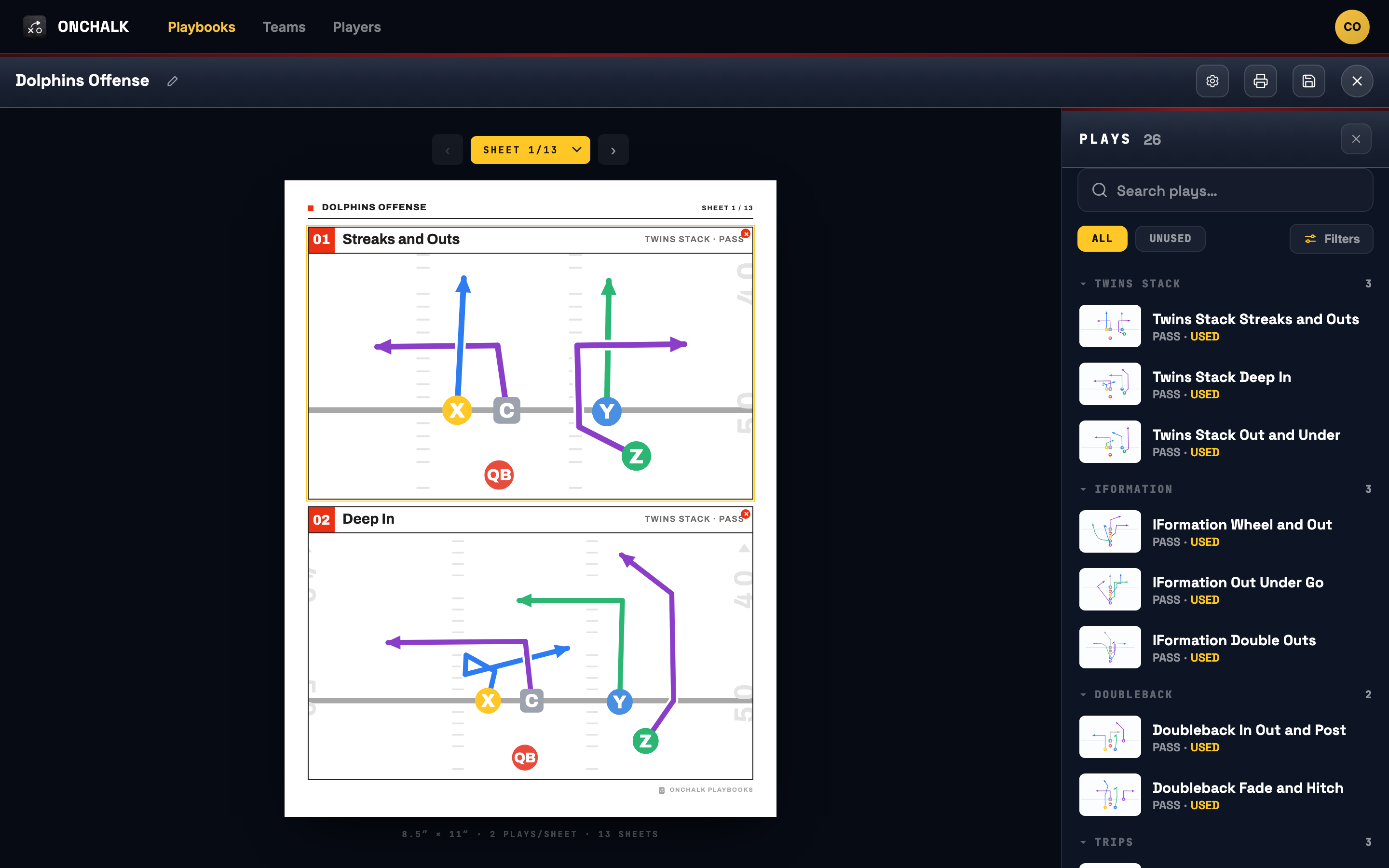
Task: Go to next sheet arrow
Action: point(613,150)
